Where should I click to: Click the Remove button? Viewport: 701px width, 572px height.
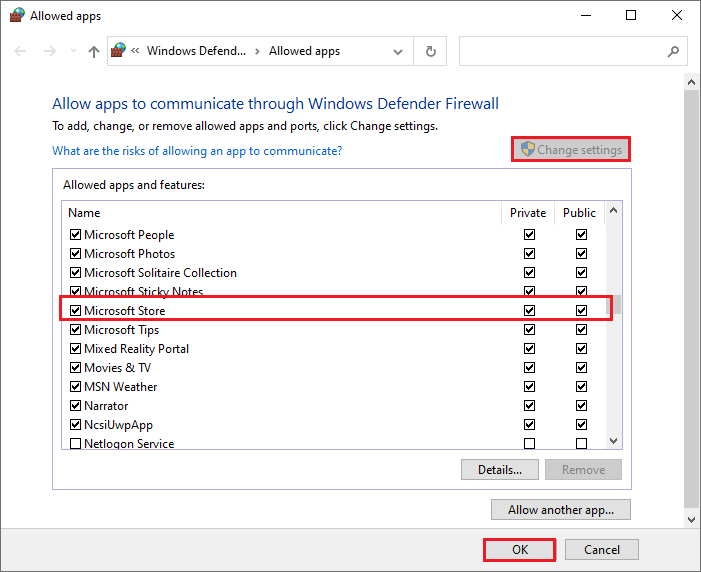[x=583, y=470]
